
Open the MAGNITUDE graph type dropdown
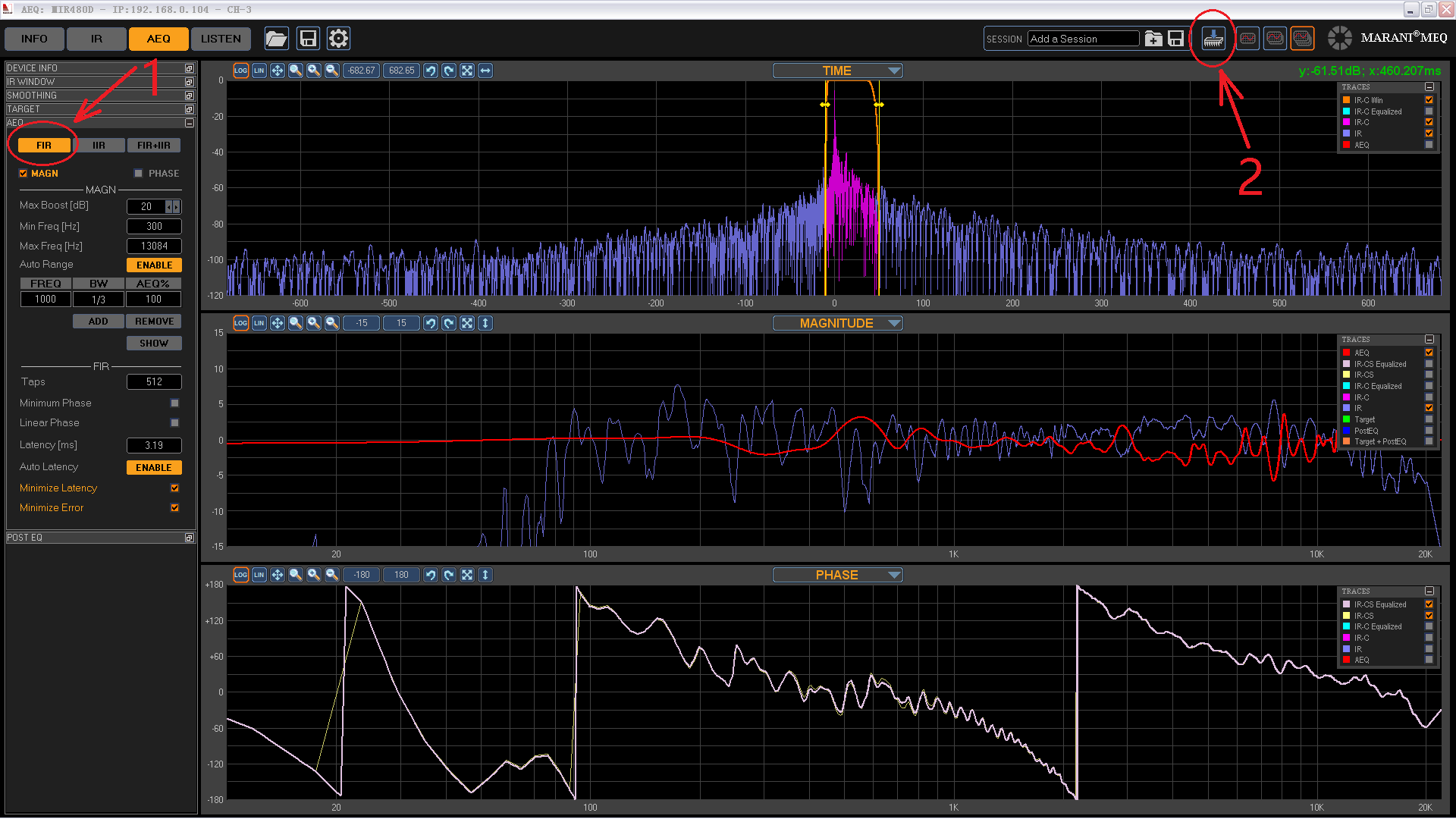(x=894, y=323)
